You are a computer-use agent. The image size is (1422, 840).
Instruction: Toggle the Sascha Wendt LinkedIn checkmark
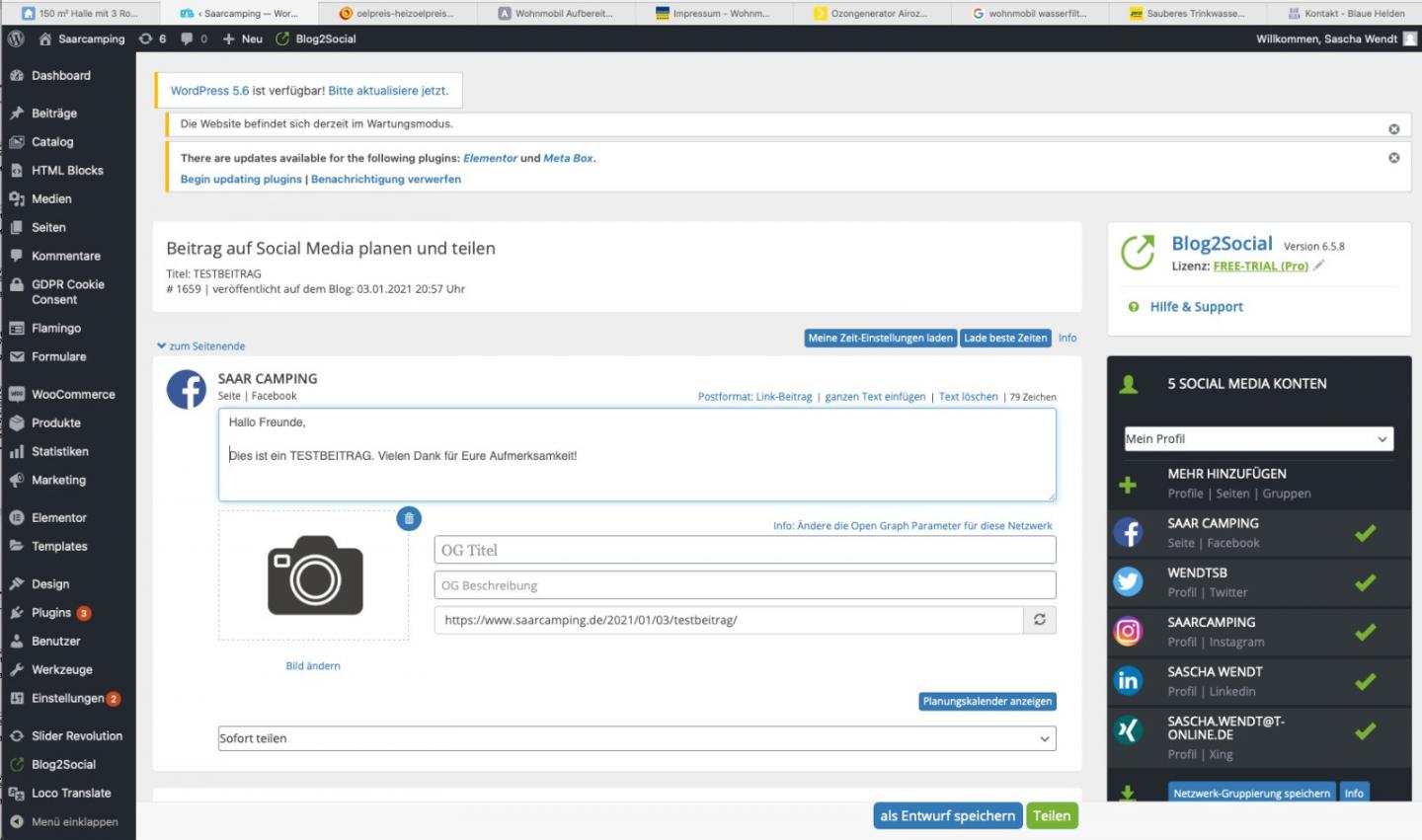pyautogui.click(x=1365, y=681)
